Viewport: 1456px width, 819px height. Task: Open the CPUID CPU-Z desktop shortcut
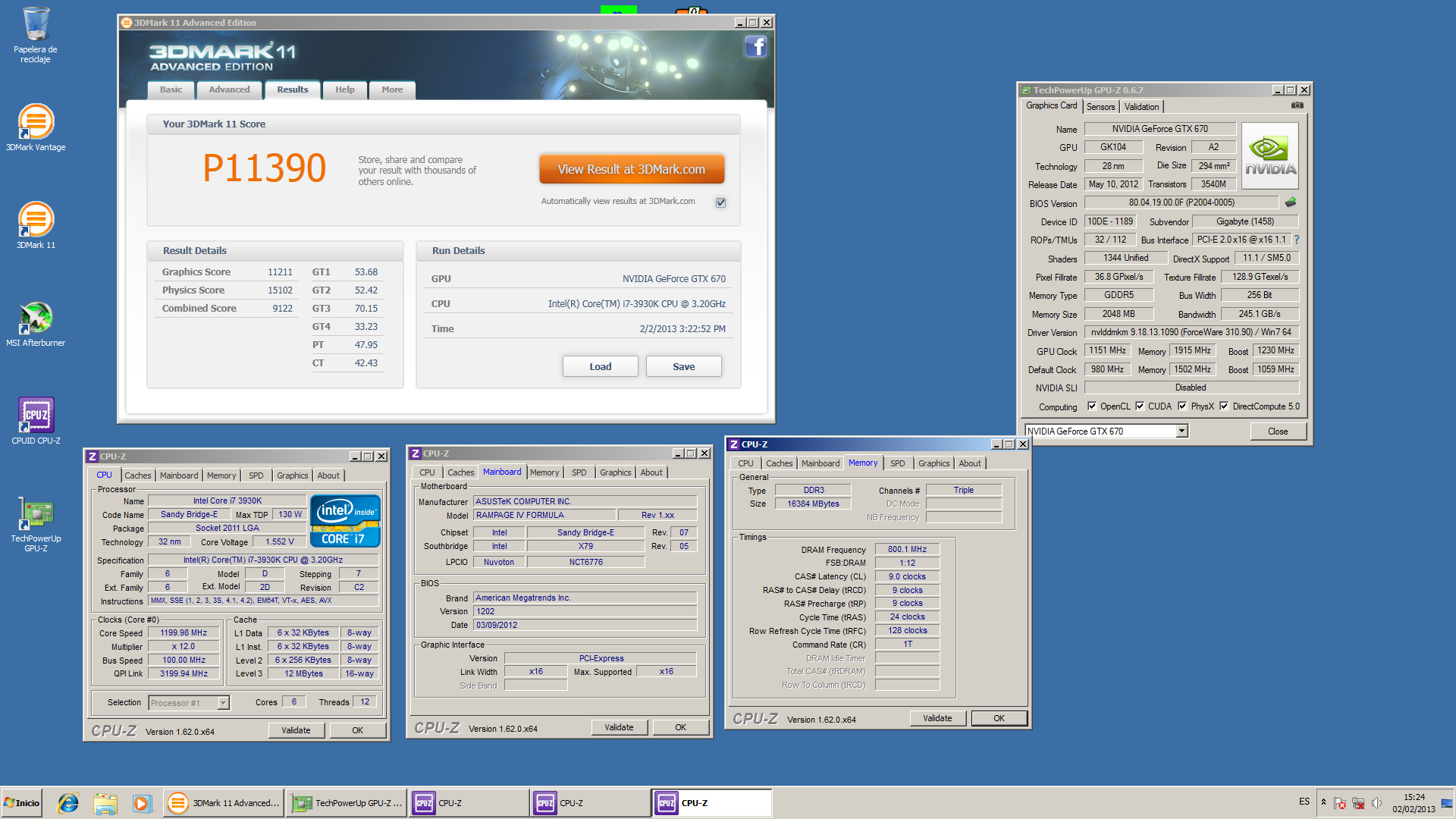36,421
